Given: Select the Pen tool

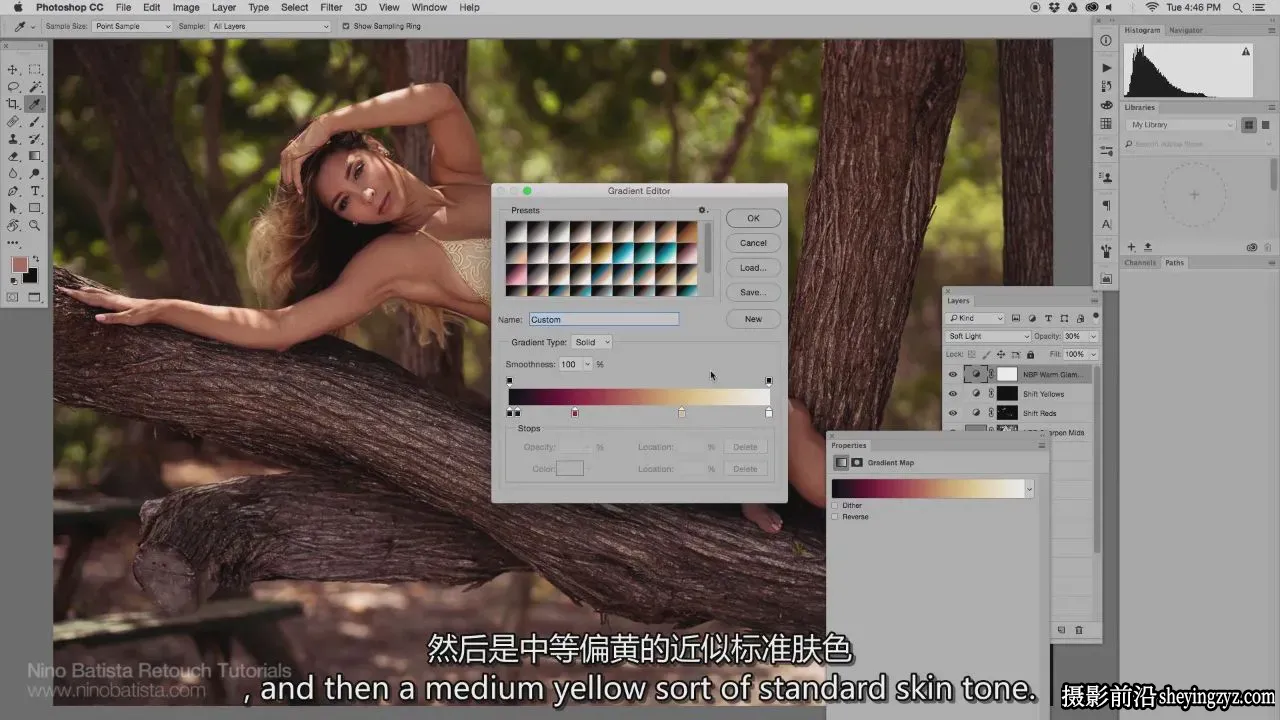Looking at the screenshot, I should click(13, 191).
